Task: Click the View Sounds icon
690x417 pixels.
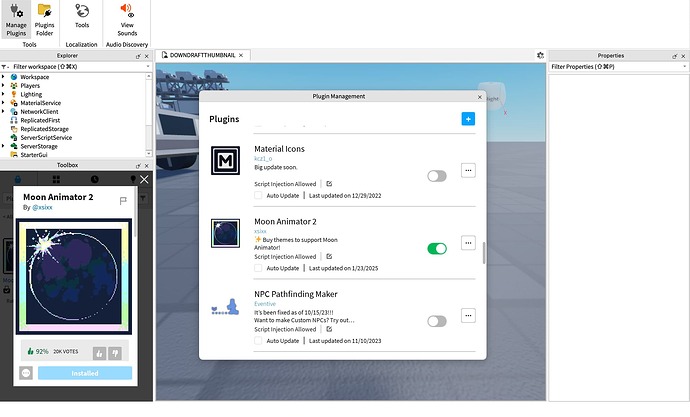Action: 127,10
